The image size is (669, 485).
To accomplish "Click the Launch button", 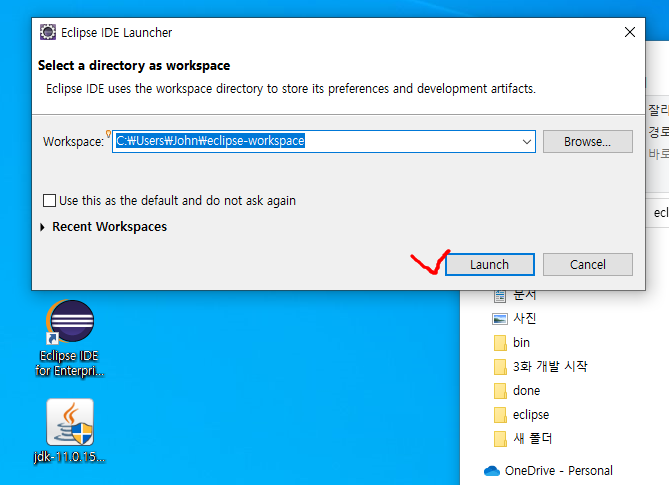I will [489, 264].
